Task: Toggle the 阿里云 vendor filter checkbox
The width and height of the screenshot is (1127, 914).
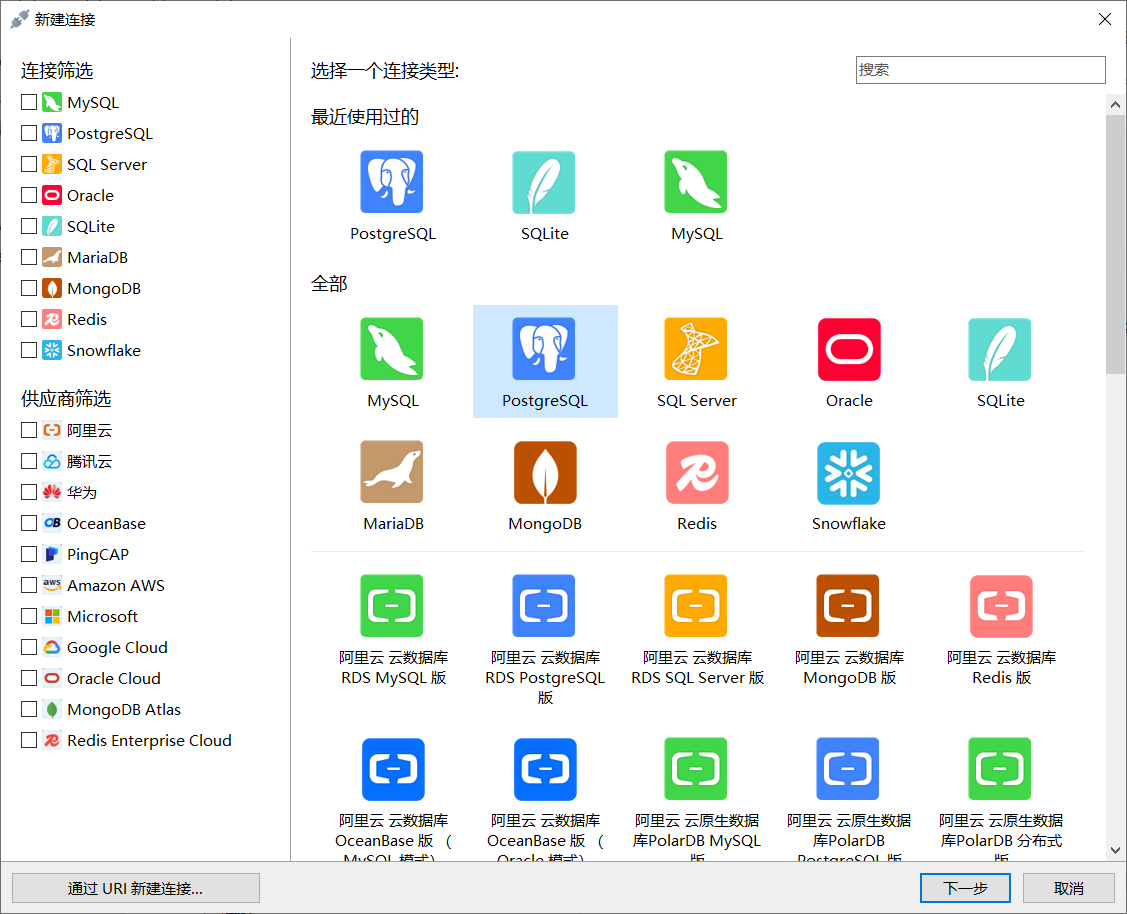Action: (29, 431)
